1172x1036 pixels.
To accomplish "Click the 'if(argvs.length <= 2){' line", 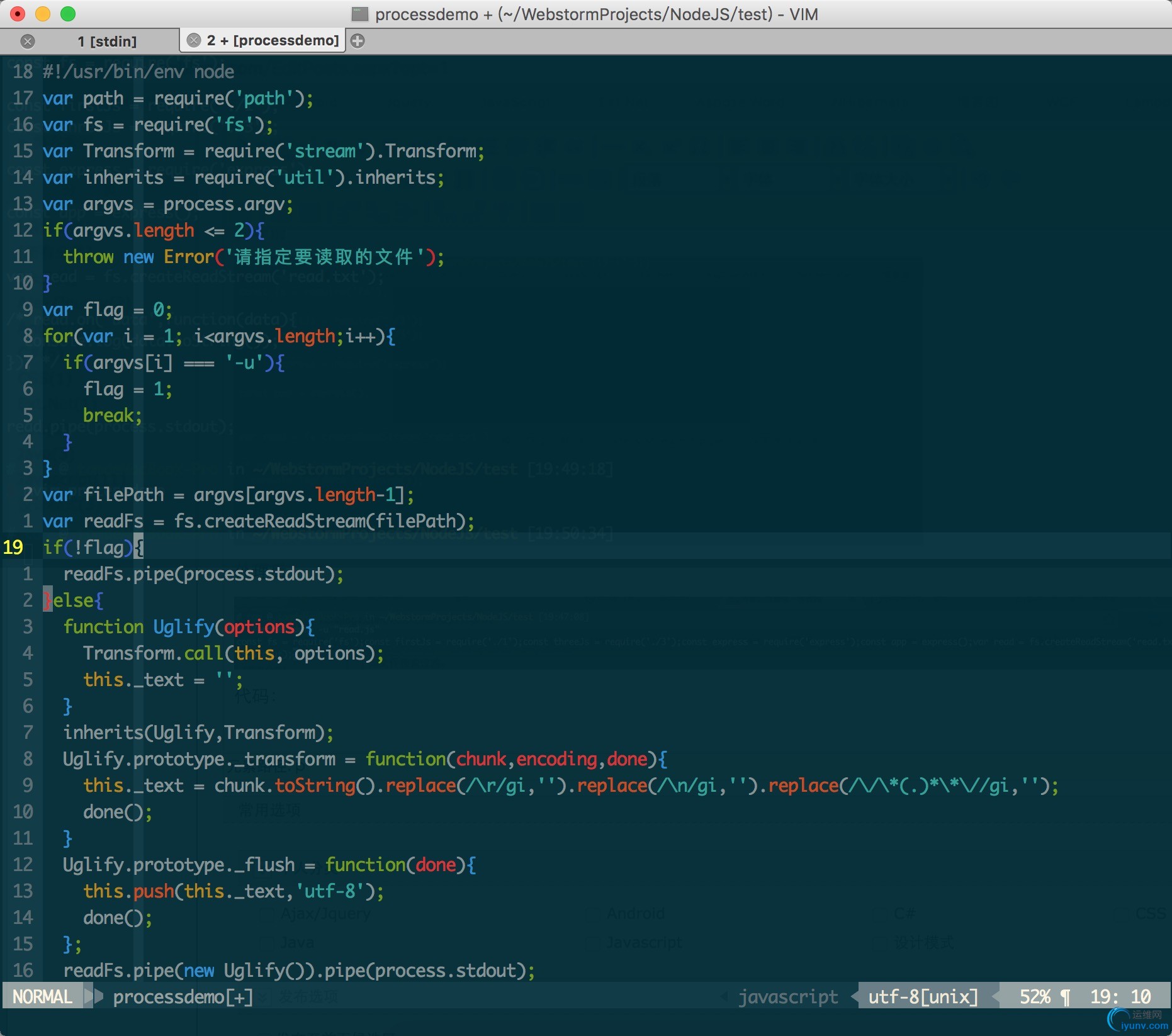I will (154, 230).
